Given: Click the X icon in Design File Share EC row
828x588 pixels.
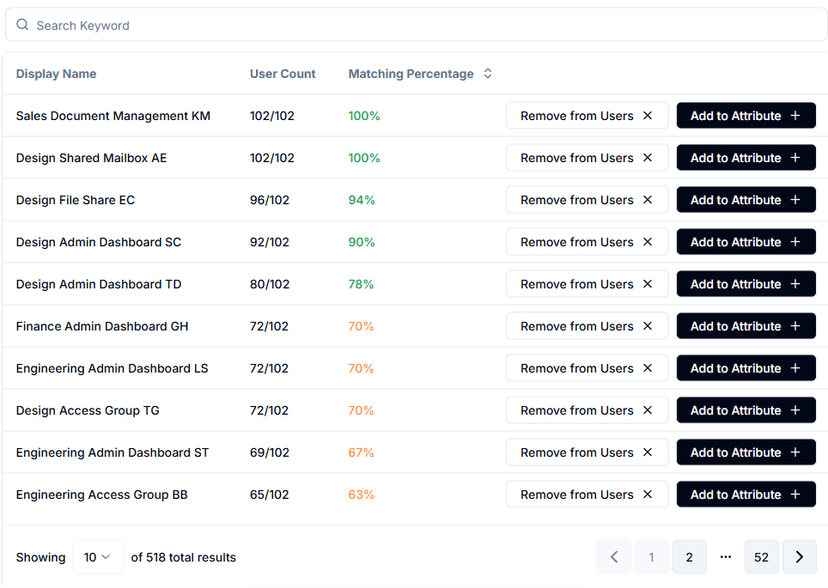Looking at the screenshot, I should coord(647,200).
